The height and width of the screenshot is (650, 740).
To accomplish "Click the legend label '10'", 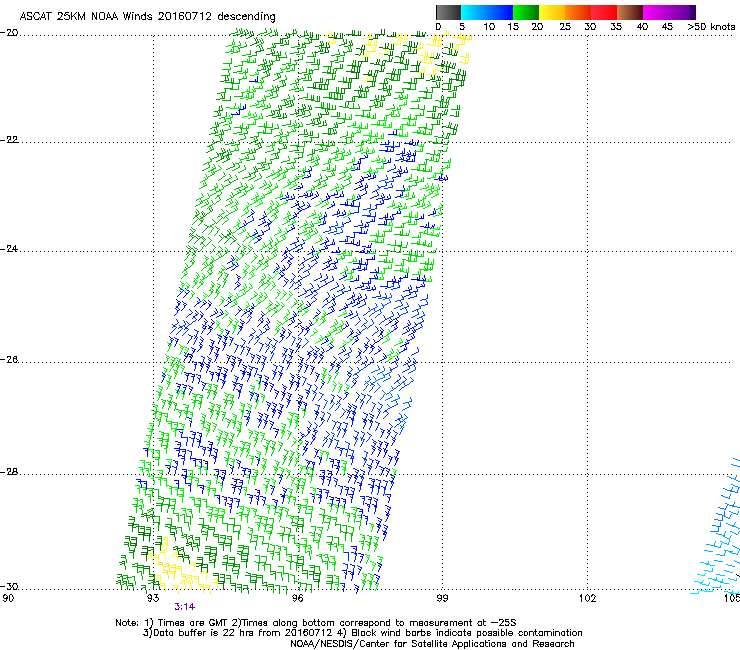I will [489, 27].
